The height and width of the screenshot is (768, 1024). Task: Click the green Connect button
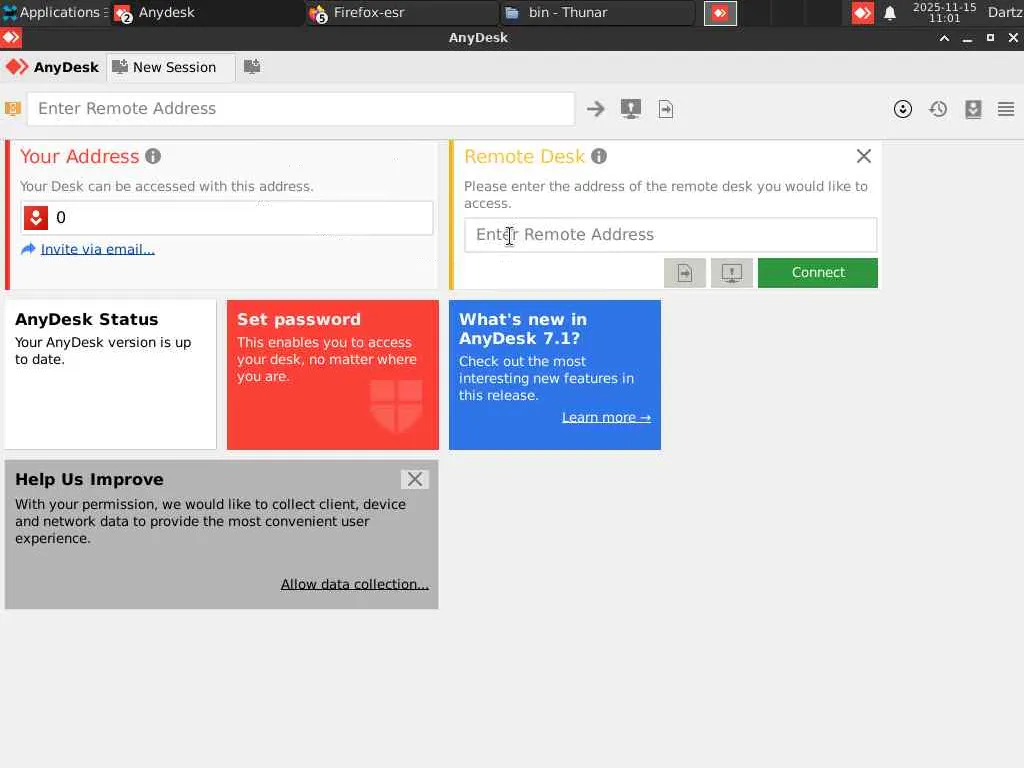click(818, 272)
